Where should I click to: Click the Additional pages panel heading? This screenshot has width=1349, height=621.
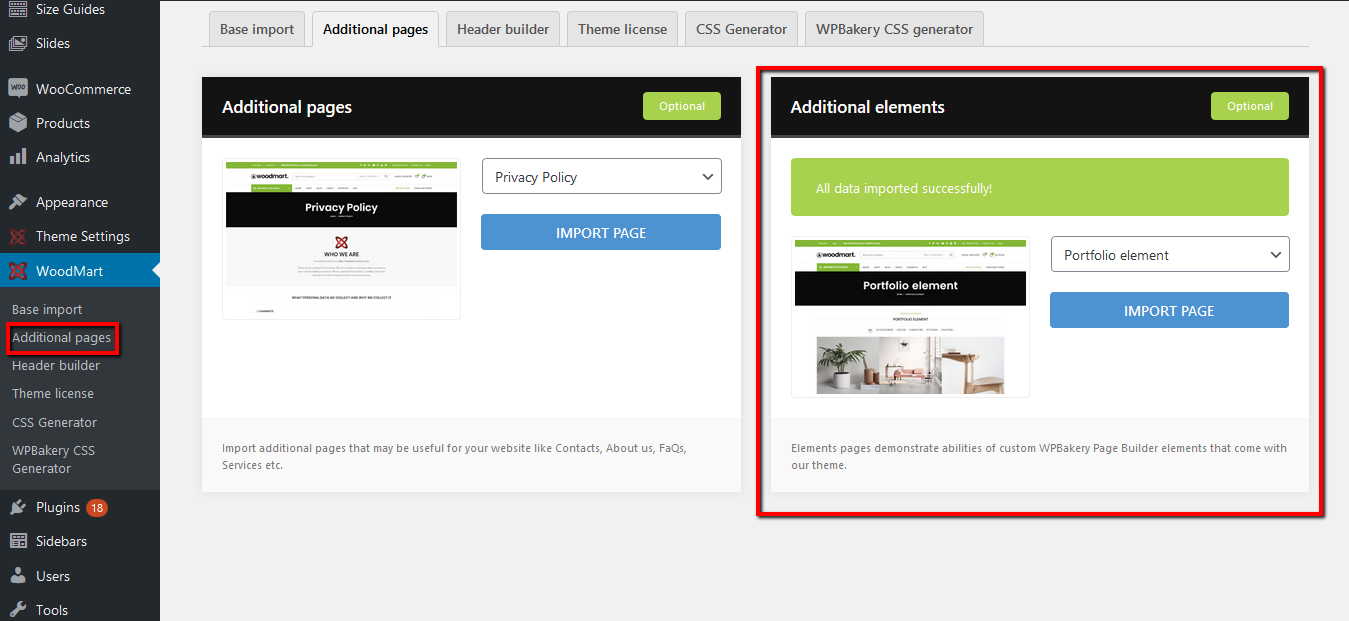pyautogui.click(x=287, y=107)
